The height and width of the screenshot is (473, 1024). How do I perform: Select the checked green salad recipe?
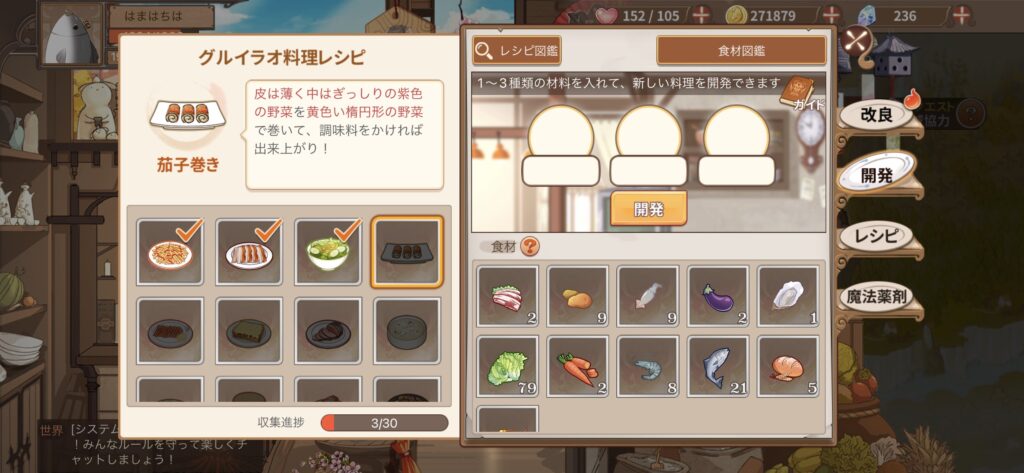pyautogui.click(x=328, y=252)
